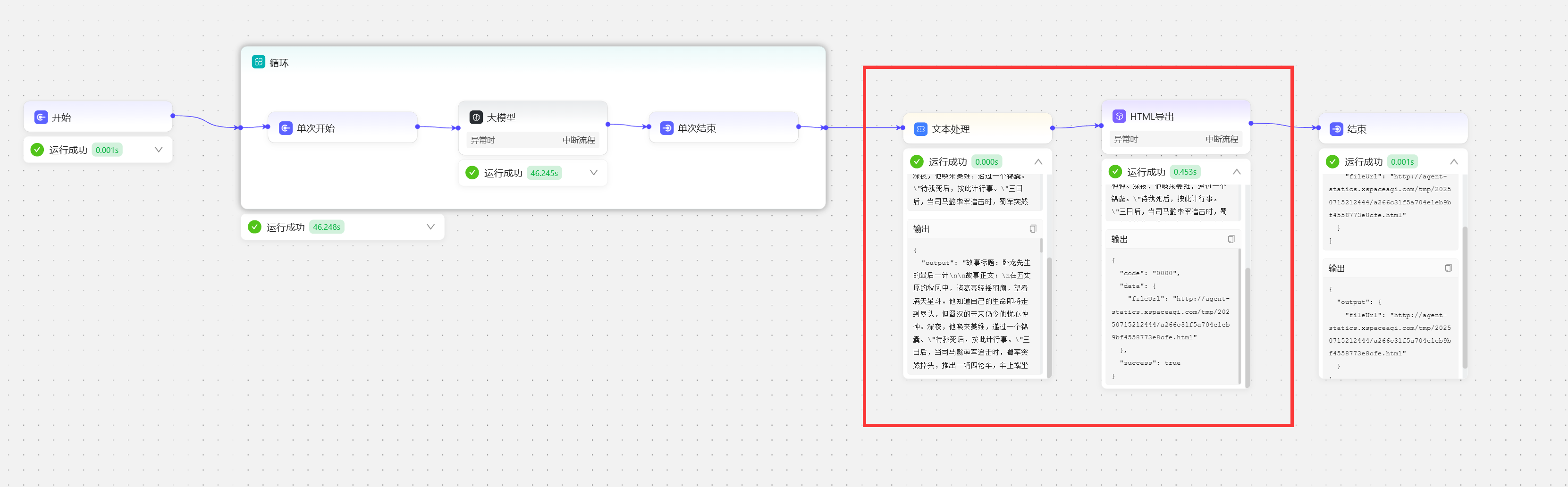Image resolution: width=1568 pixels, height=487 pixels.
Task: Select the 单次开始 node icon
Action: click(286, 128)
